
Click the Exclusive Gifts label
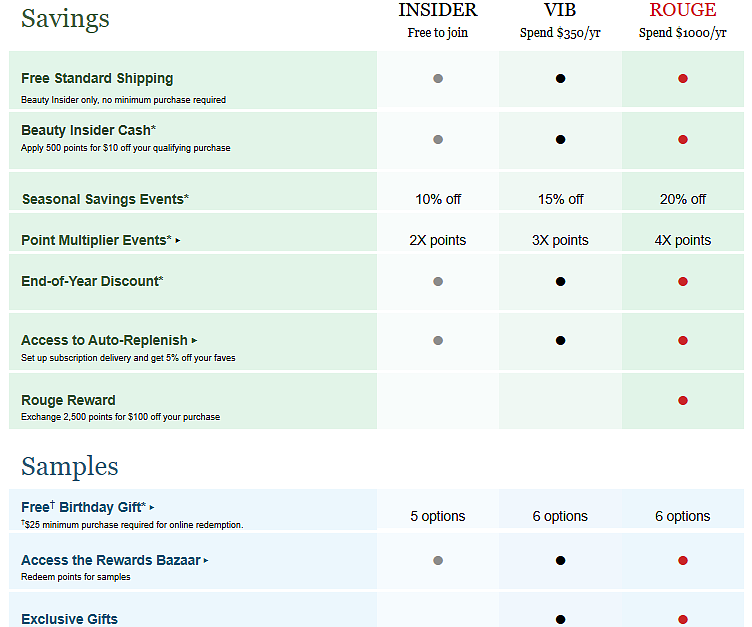[x=70, y=619]
